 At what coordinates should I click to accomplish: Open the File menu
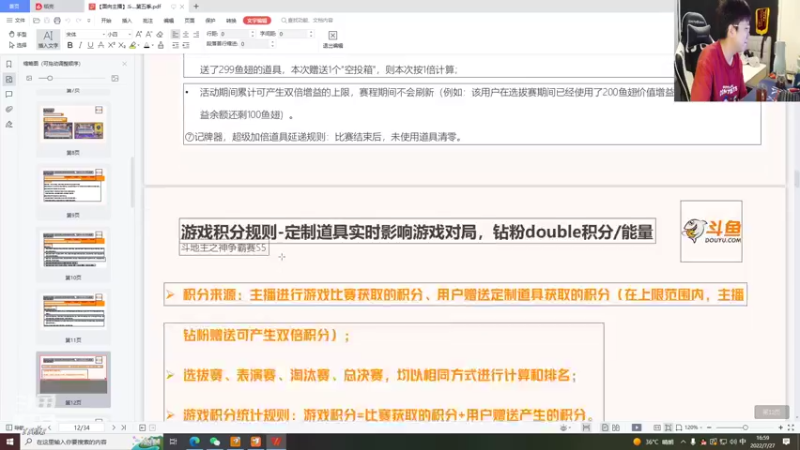(16, 20)
